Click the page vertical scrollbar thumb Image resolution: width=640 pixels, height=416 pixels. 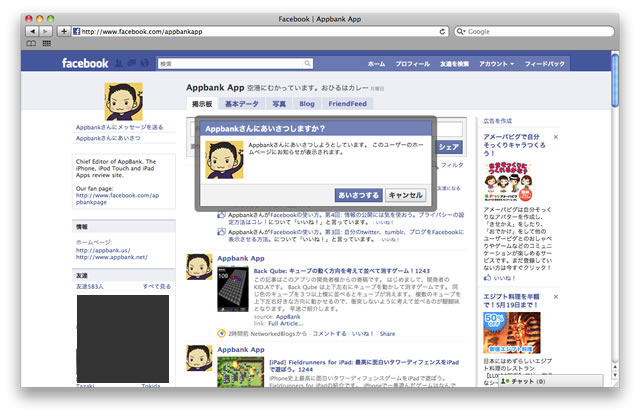pos(615,80)
